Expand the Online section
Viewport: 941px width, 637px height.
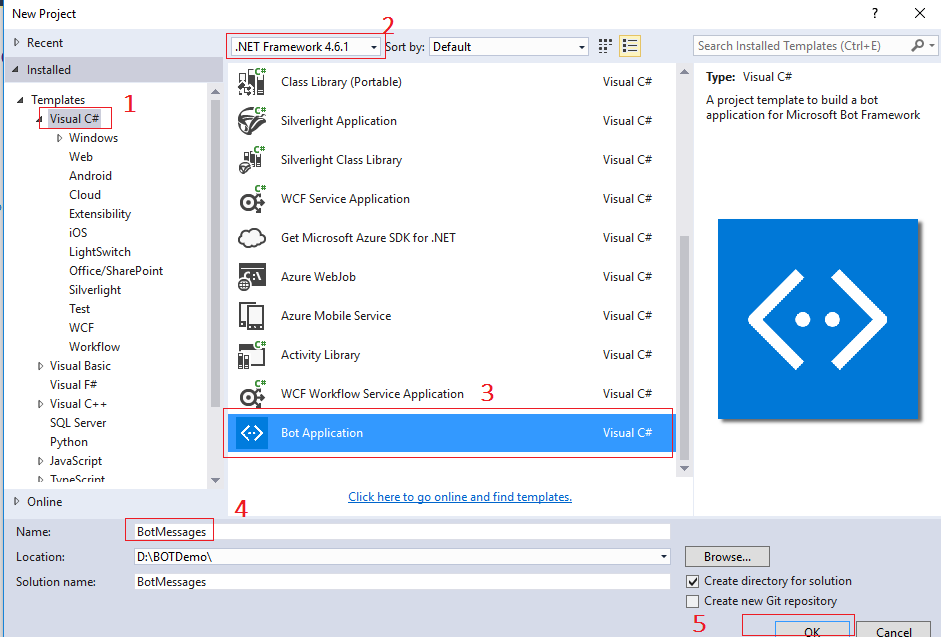coord(17,501)
